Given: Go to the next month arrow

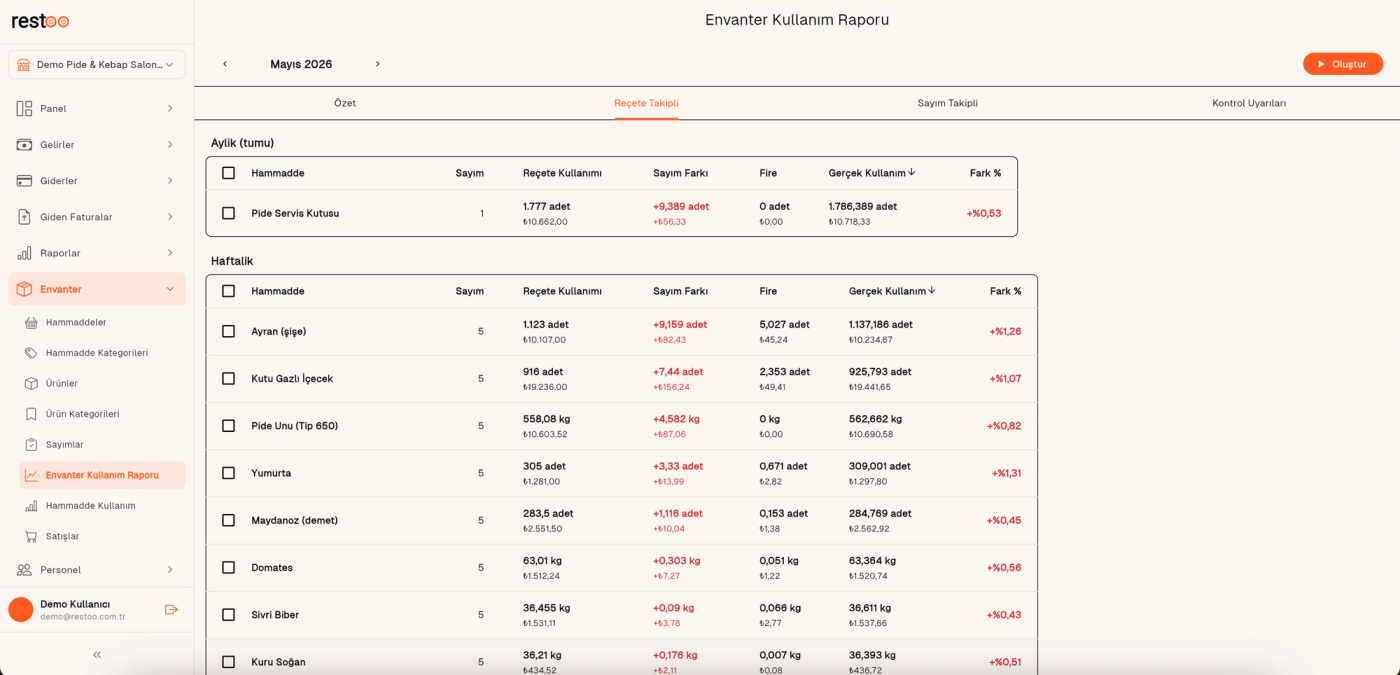Looking at the screenshot, I should (378, 64).
